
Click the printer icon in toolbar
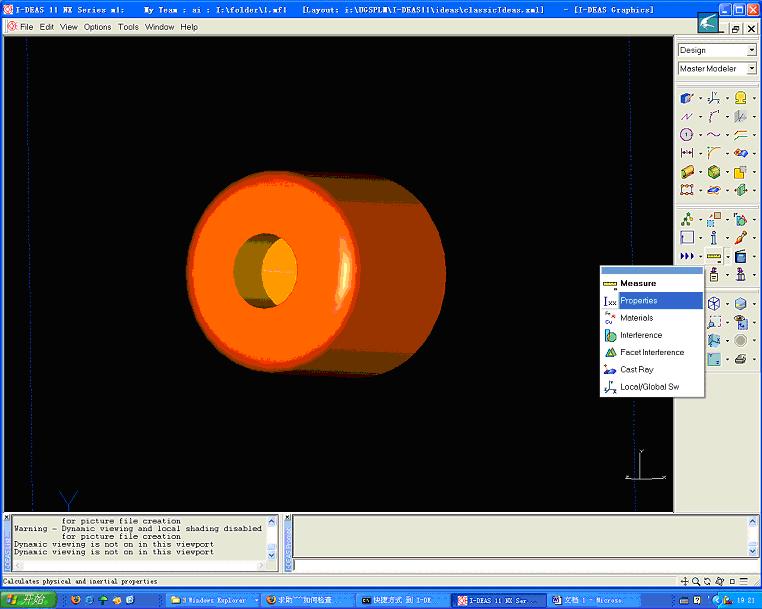[741, 359]
